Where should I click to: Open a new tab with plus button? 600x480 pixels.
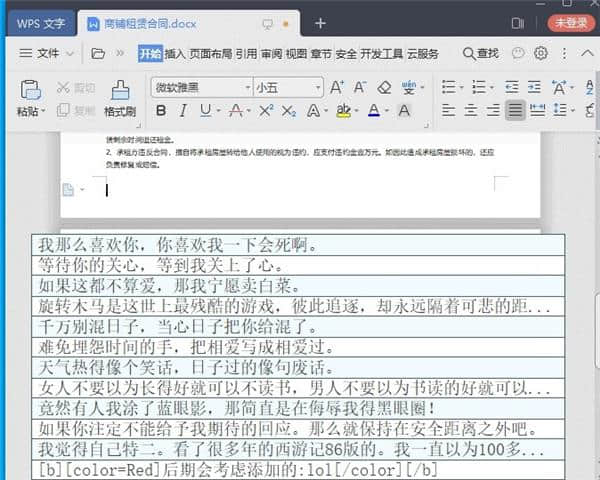tap(320, 22)
